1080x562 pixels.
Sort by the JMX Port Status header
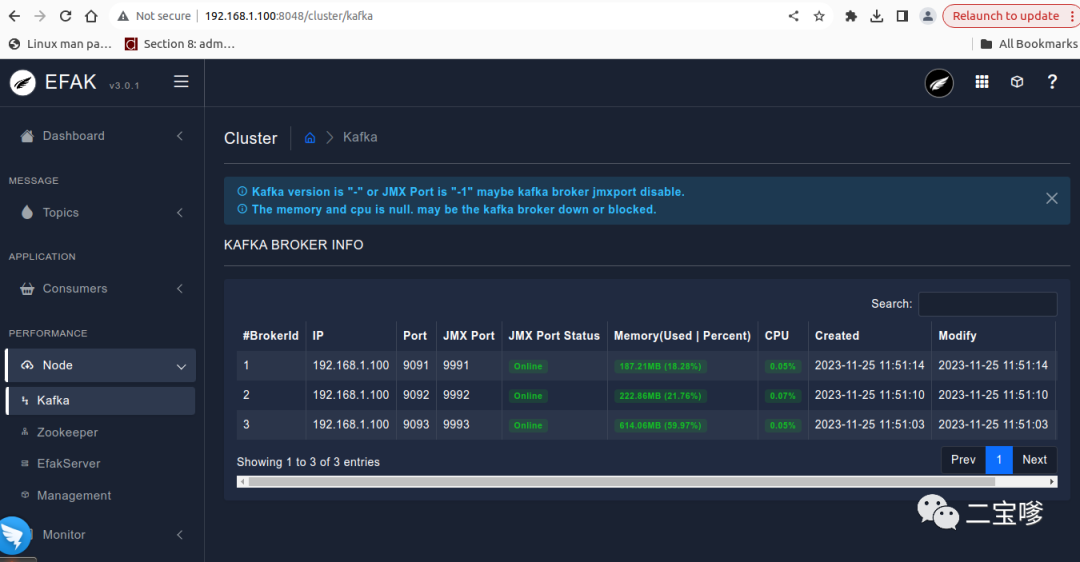click(554, 335)
